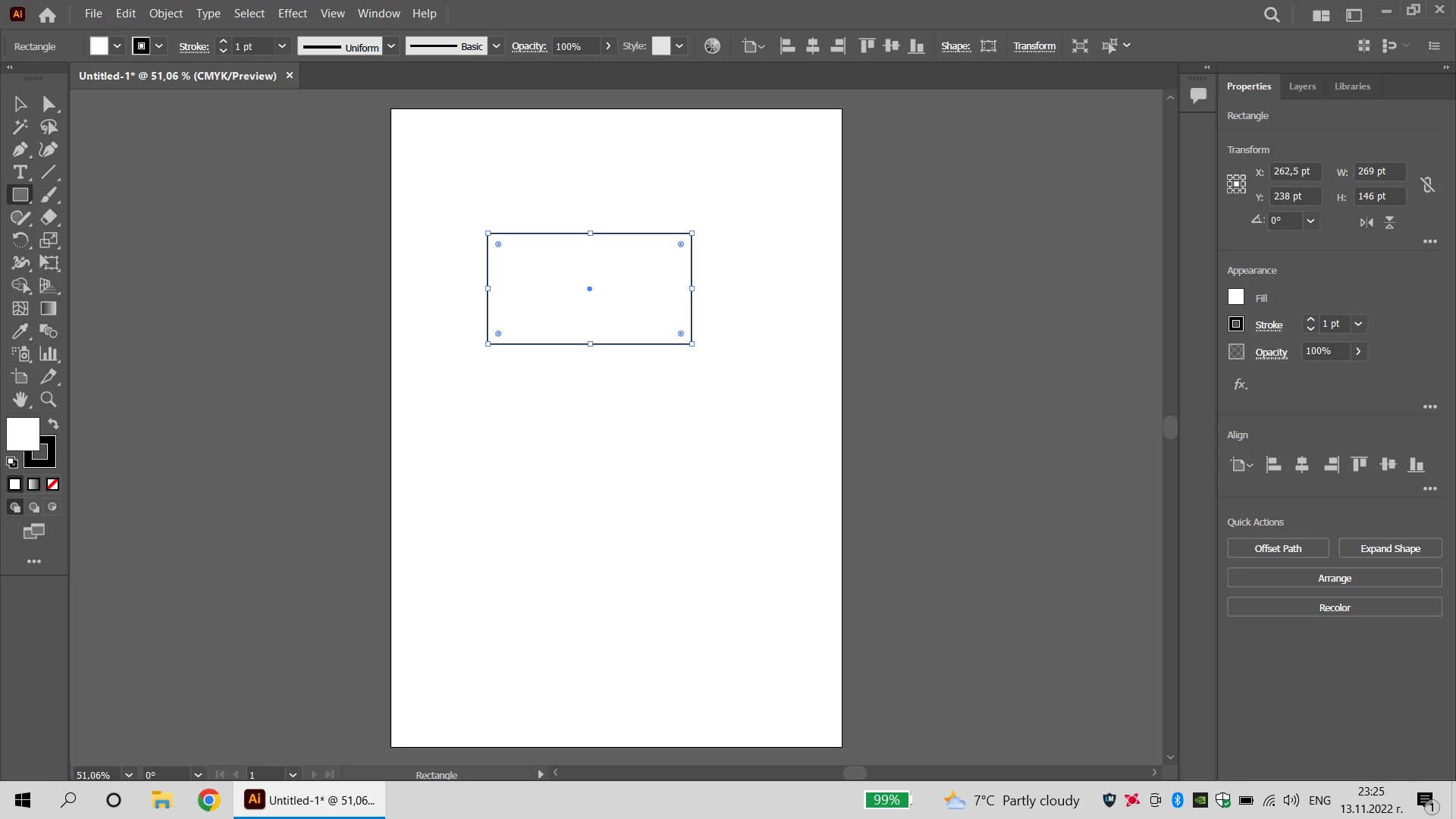Select the Eyedropper tool
The height and width of the screenshot is (819, 1456).
point(20,331)
